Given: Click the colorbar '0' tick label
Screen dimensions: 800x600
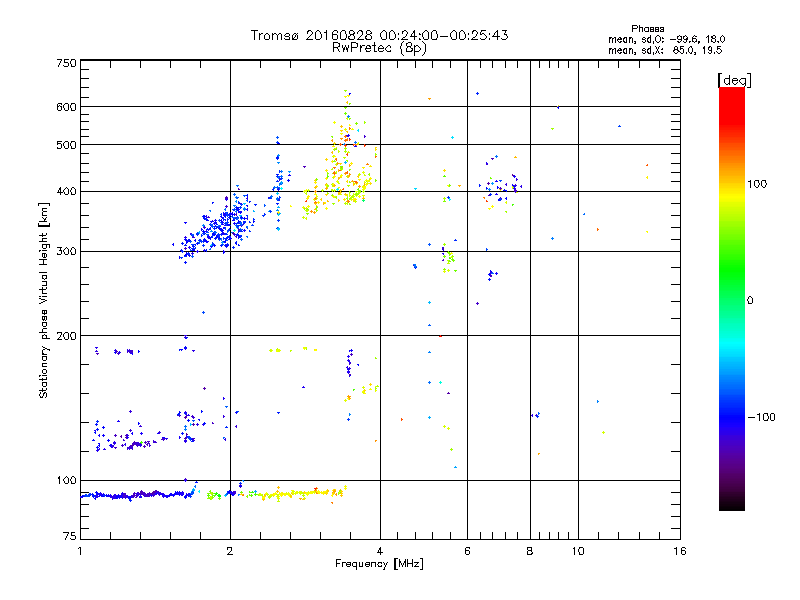Looking at the screenshot, I should 750,300.
